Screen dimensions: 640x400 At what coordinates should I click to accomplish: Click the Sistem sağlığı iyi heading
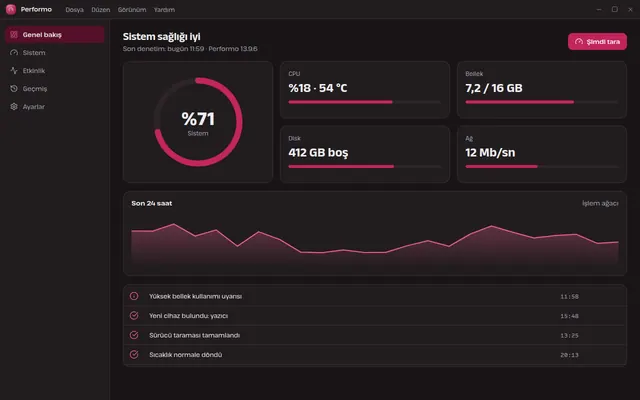tap(162, 37)
